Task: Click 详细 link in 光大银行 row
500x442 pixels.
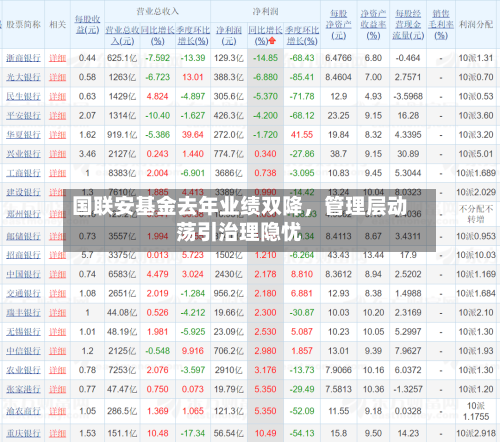Action: [57, 77]
